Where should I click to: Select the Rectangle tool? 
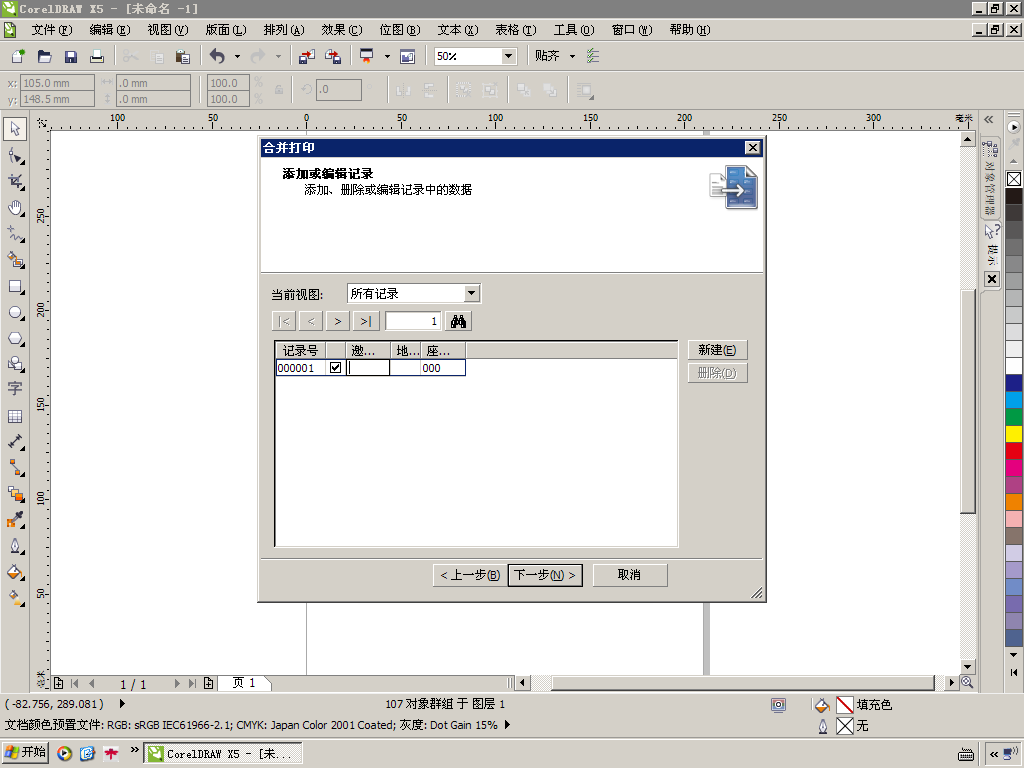click(15, 287)
